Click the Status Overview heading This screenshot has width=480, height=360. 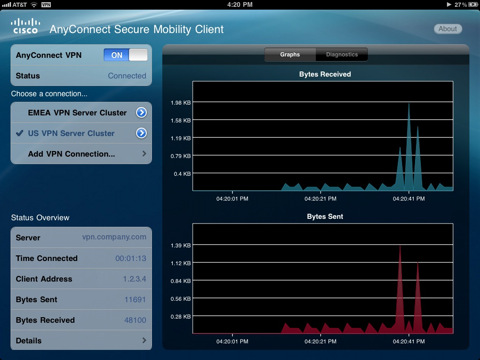40,218
